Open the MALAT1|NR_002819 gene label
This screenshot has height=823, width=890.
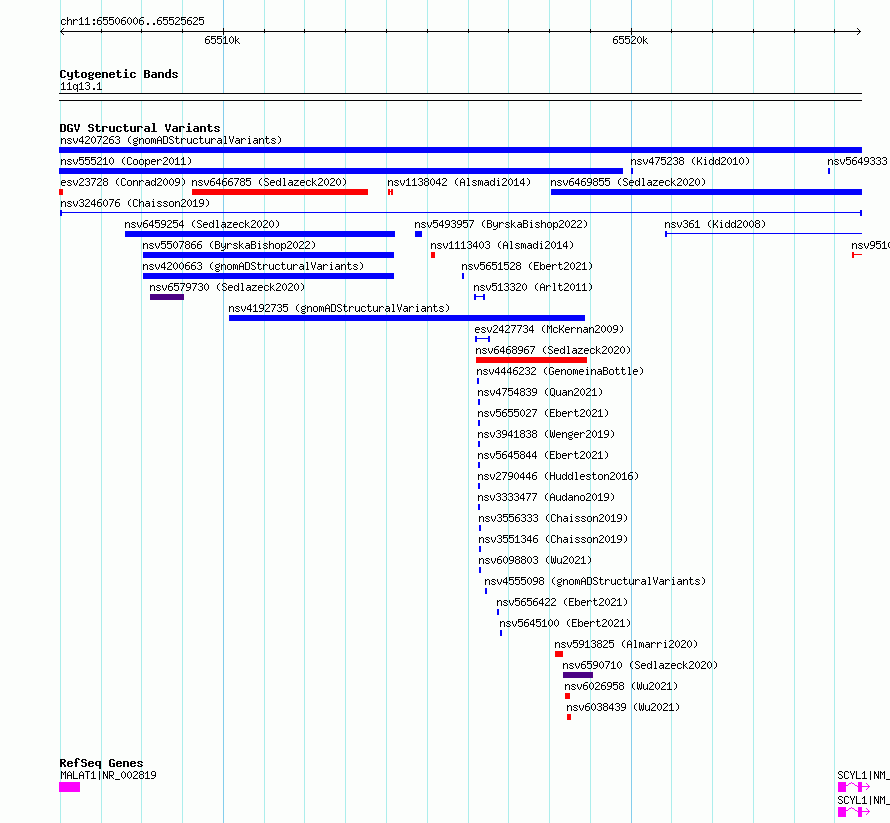108,775
